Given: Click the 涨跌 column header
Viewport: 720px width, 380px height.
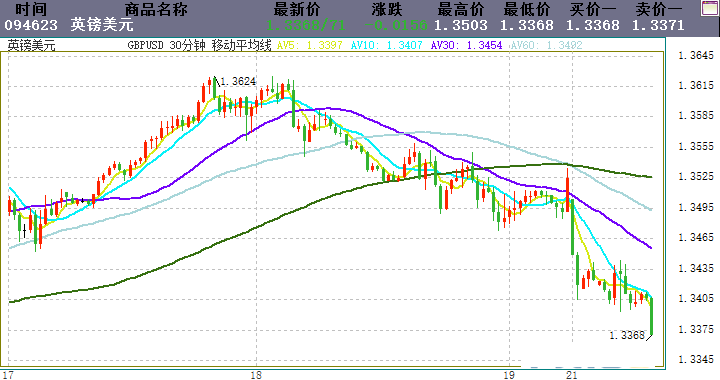Looking at the screenshot, I should 387,9.
